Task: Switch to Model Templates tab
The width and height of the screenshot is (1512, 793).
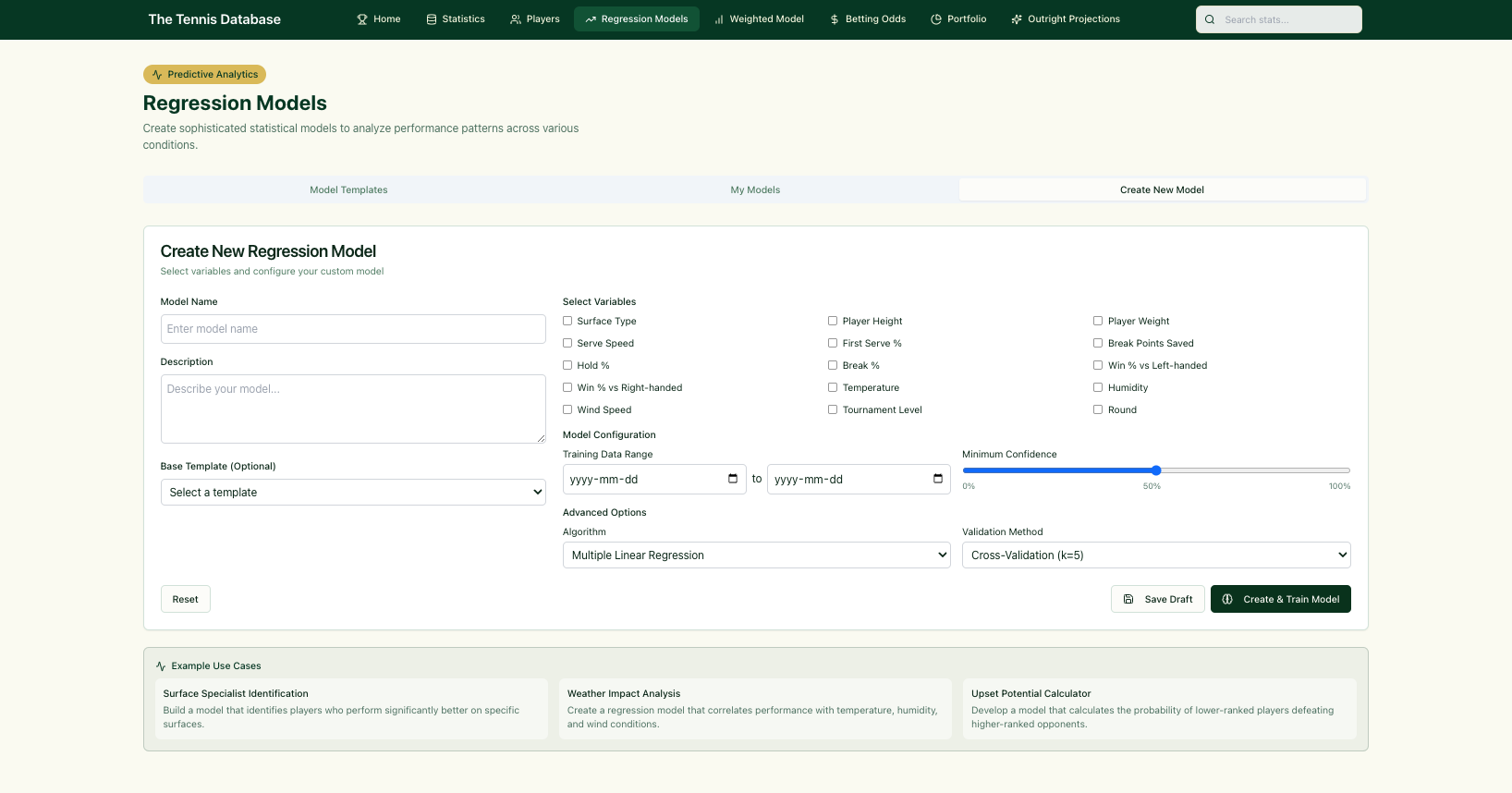Action: click(x=348, y=189)
